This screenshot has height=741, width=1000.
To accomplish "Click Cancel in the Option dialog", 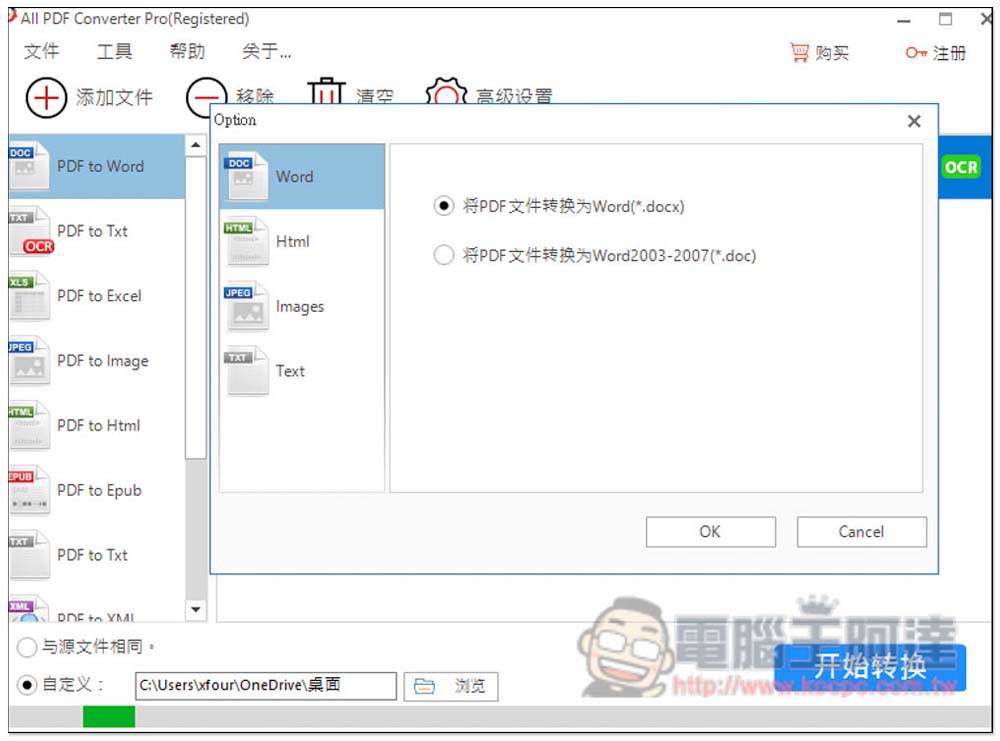I will (861, 532).
